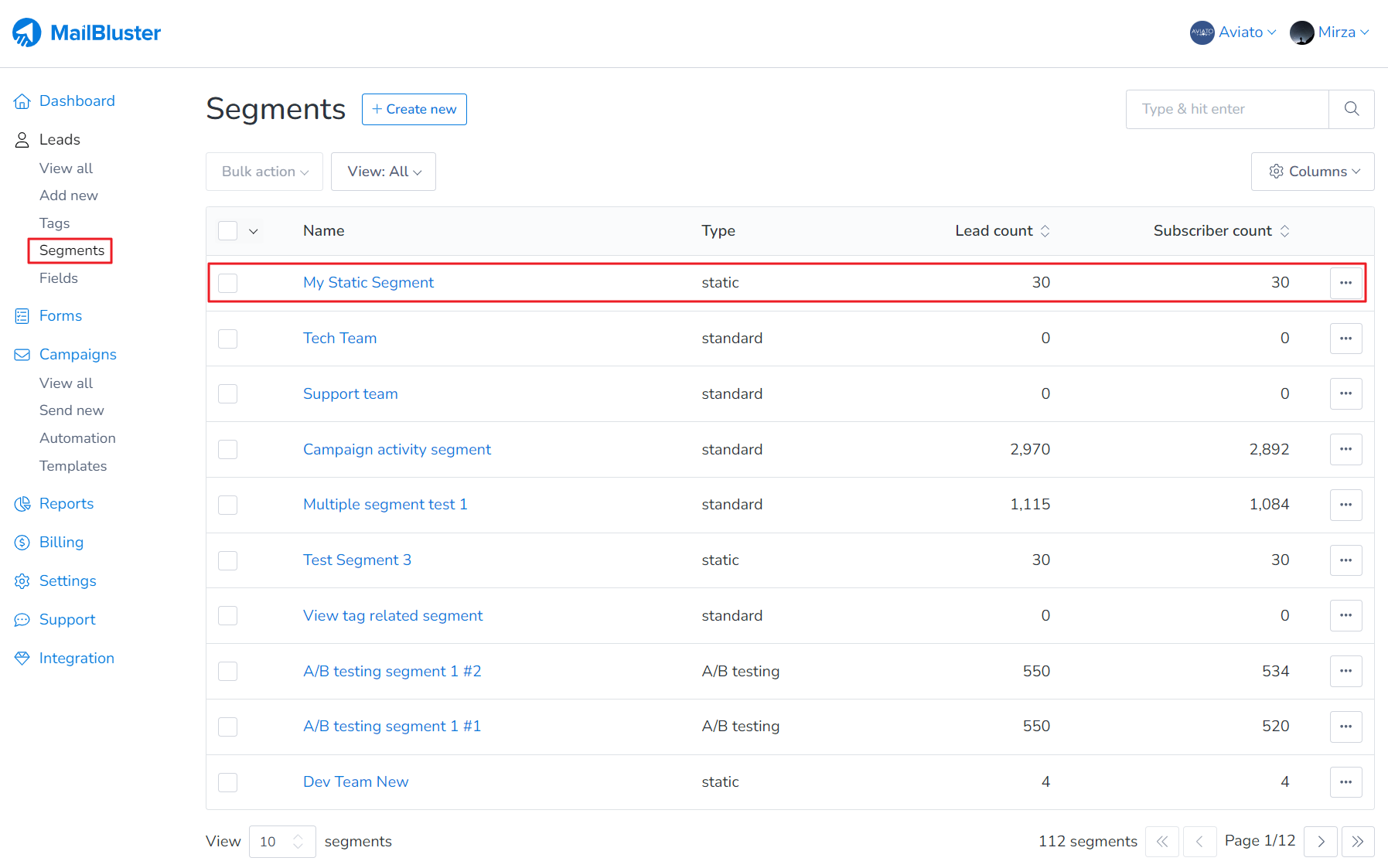Toggle the select-all checkbox in table header
The height and width of the screenshot is (868, 1388).
pos(227,231)
